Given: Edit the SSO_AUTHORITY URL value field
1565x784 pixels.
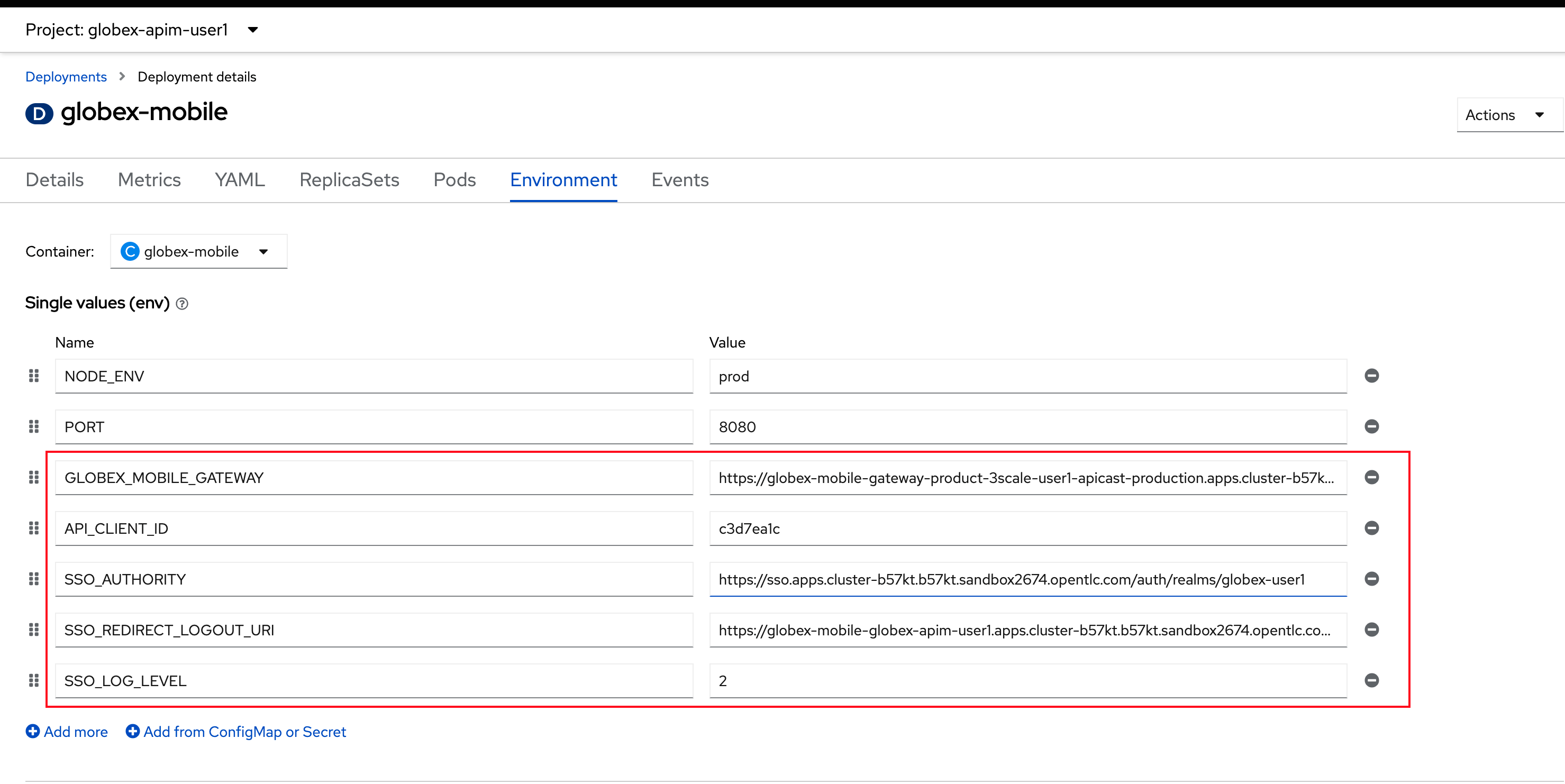Looking at the screenshot, I should tap(1028, 579).
